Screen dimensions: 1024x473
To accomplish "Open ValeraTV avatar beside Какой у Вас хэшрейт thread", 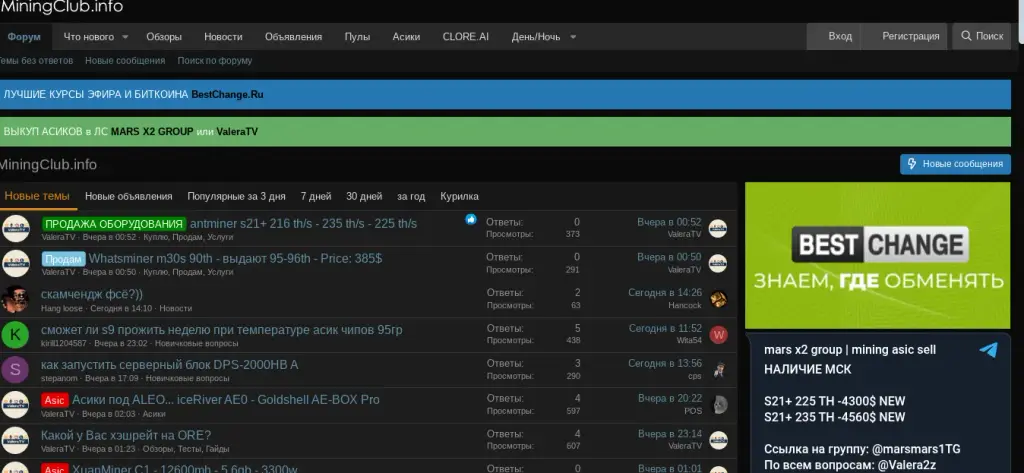I will click(x=15, y=440).
